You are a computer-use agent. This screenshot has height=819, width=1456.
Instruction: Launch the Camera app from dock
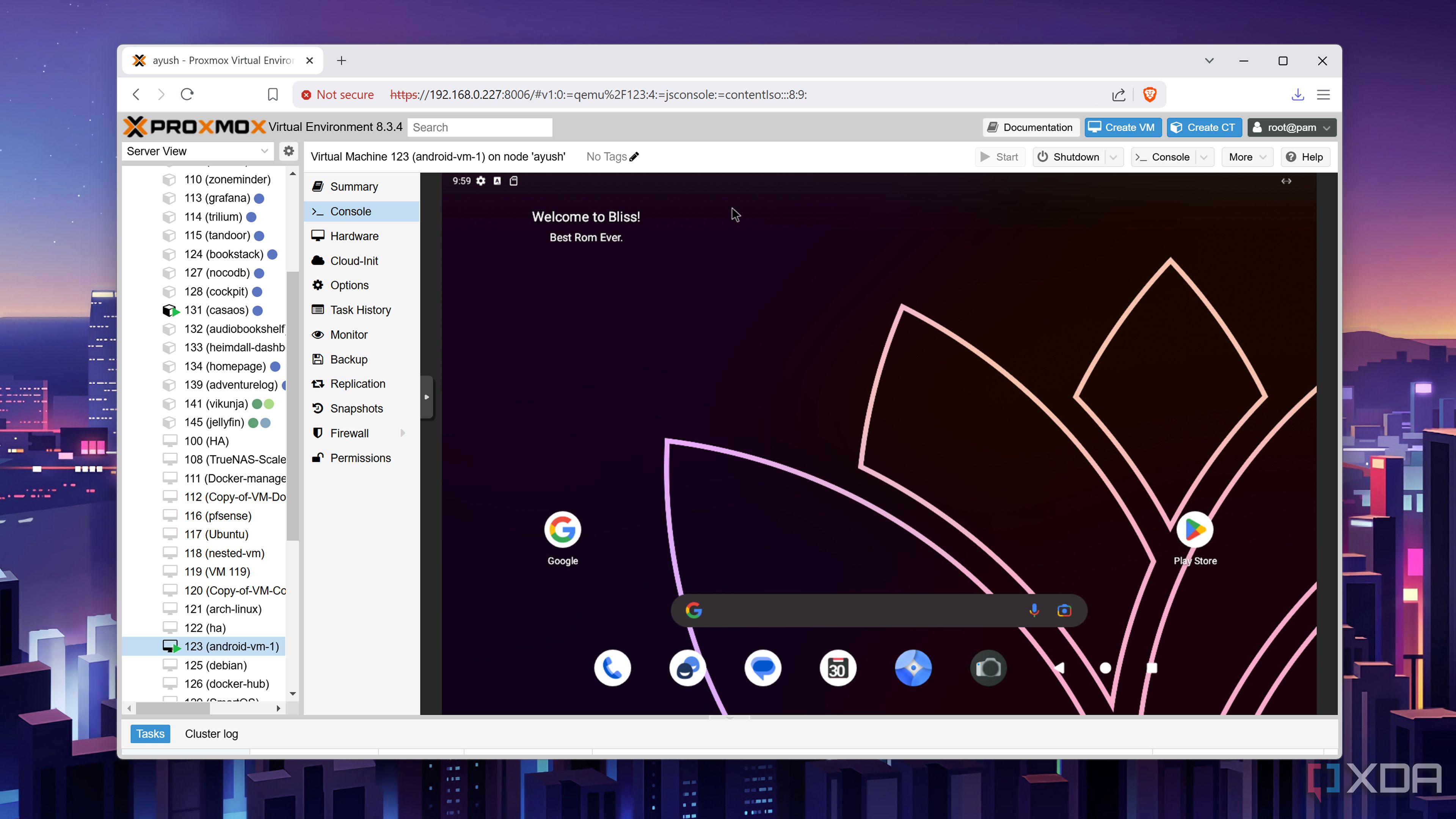[x=988, y=668]
